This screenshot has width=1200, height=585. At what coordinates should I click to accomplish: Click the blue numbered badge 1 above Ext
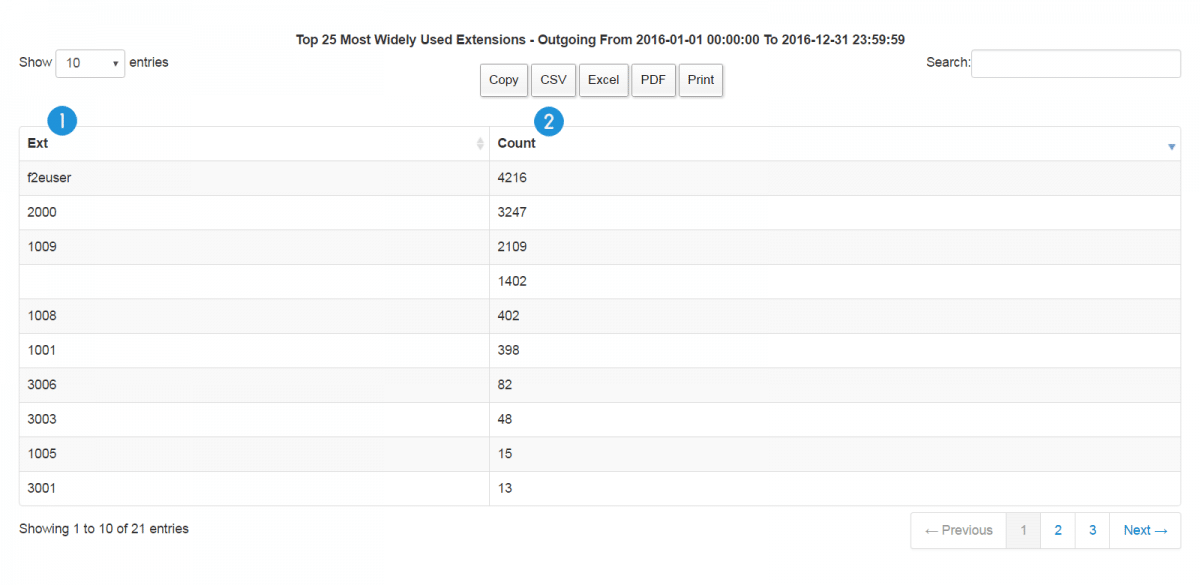[x=62, y=120]
